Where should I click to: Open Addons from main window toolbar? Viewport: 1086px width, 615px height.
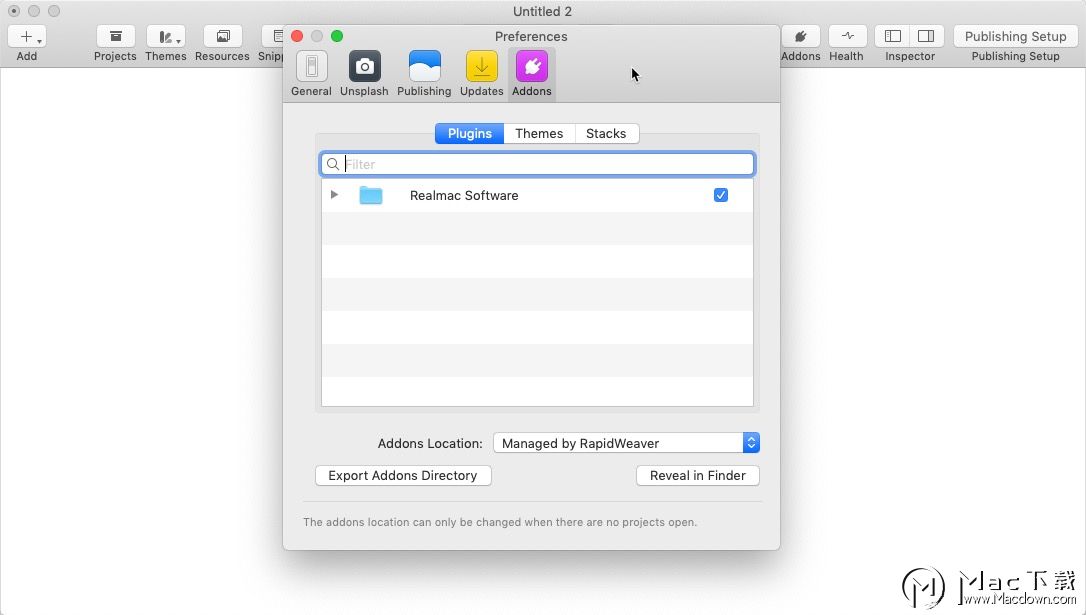801,37
